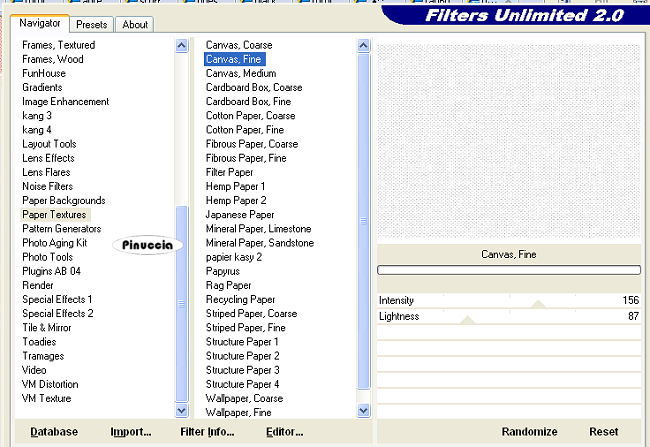Select Canvas, Fine filter
The width and height of the screenshot is (650, 447).
(x=234, y=59)
